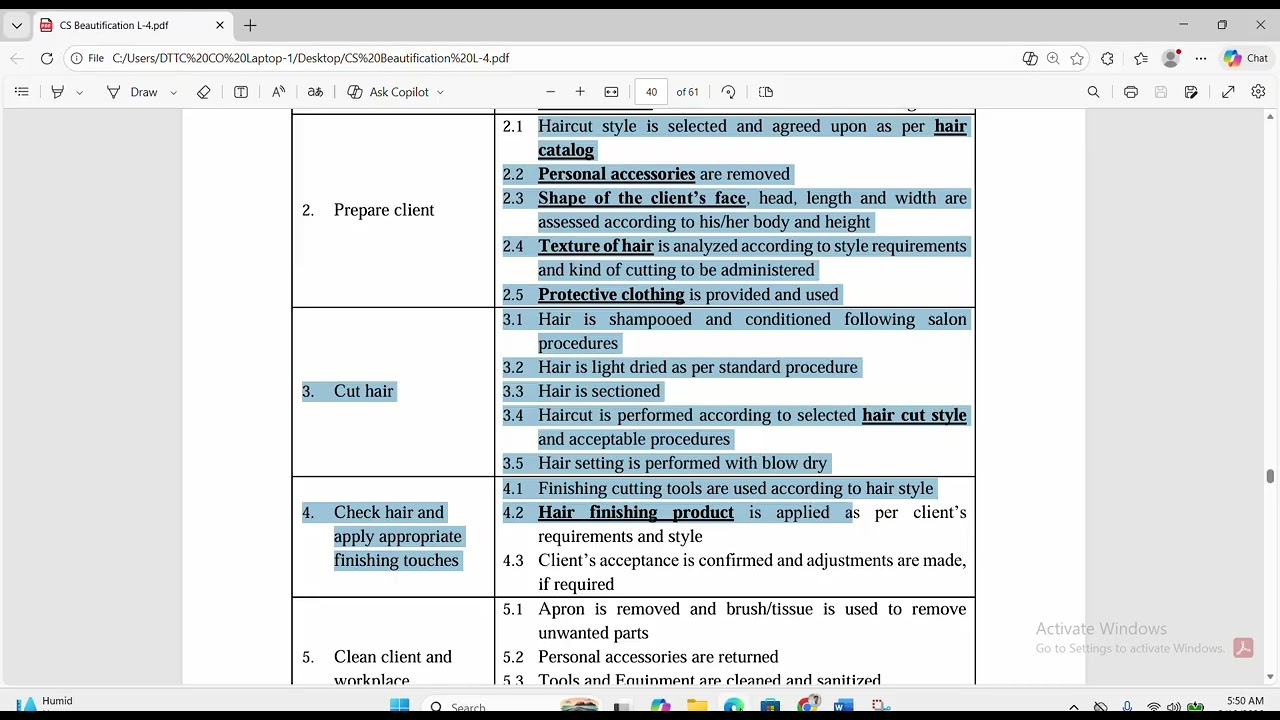Open PDF viewer settings gear

click(x=1258, y=92)
